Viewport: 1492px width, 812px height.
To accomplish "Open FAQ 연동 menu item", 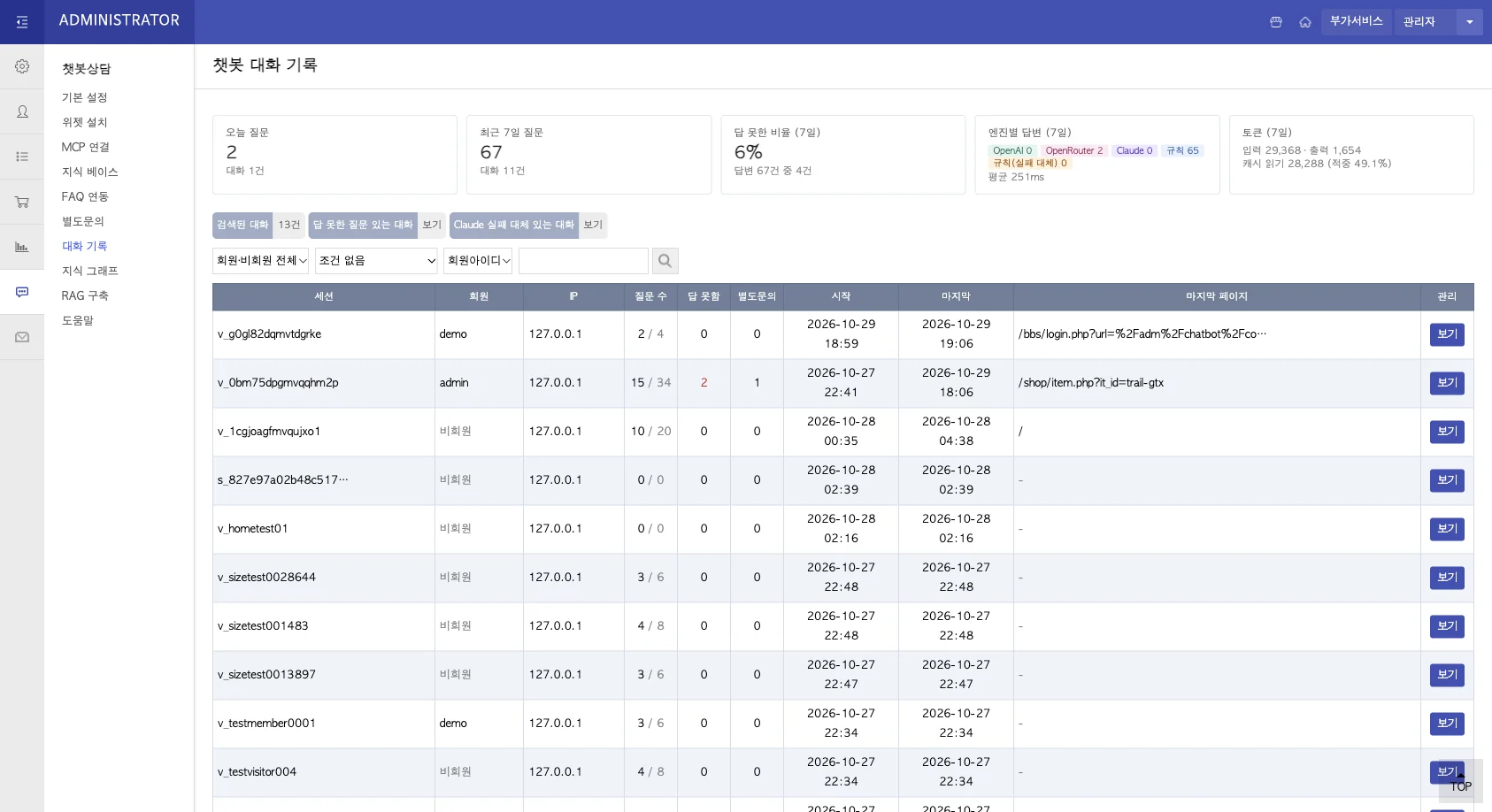I will [85, 196].
